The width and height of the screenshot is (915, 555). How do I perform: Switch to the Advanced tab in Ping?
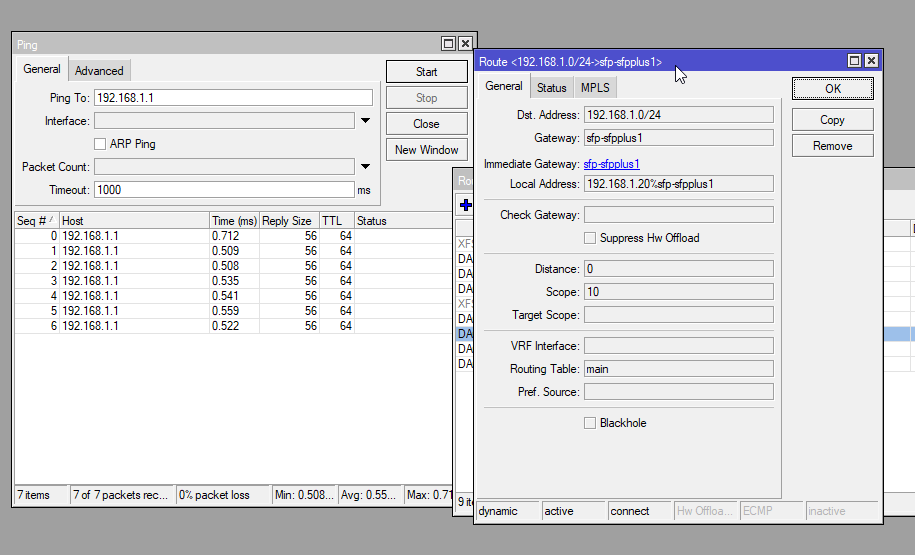99,71
